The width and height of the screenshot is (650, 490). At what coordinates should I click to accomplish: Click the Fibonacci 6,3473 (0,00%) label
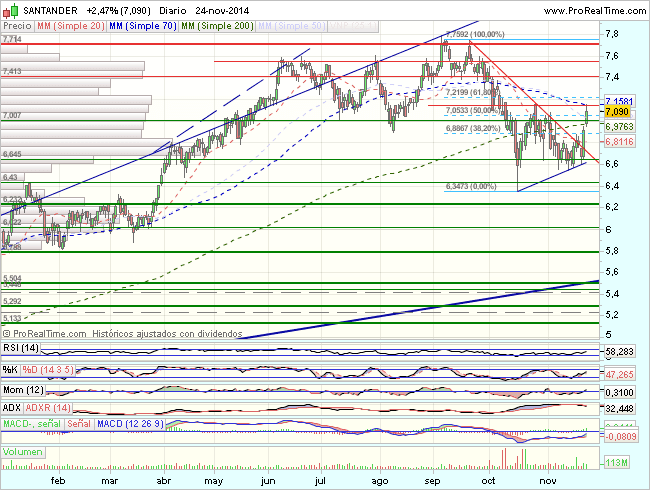(471, 187)
